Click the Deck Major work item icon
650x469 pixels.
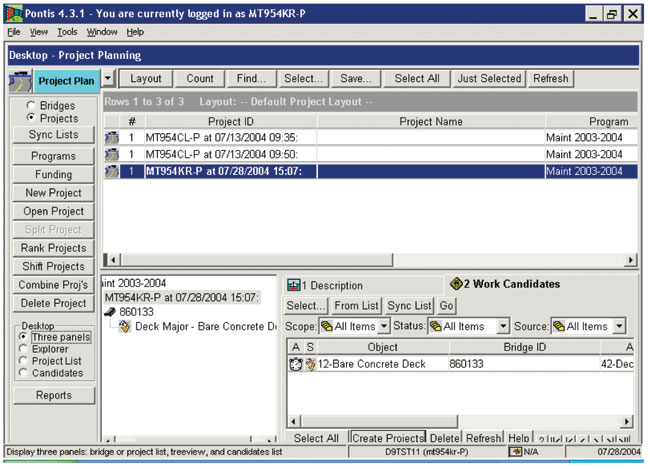pos(125,327)
